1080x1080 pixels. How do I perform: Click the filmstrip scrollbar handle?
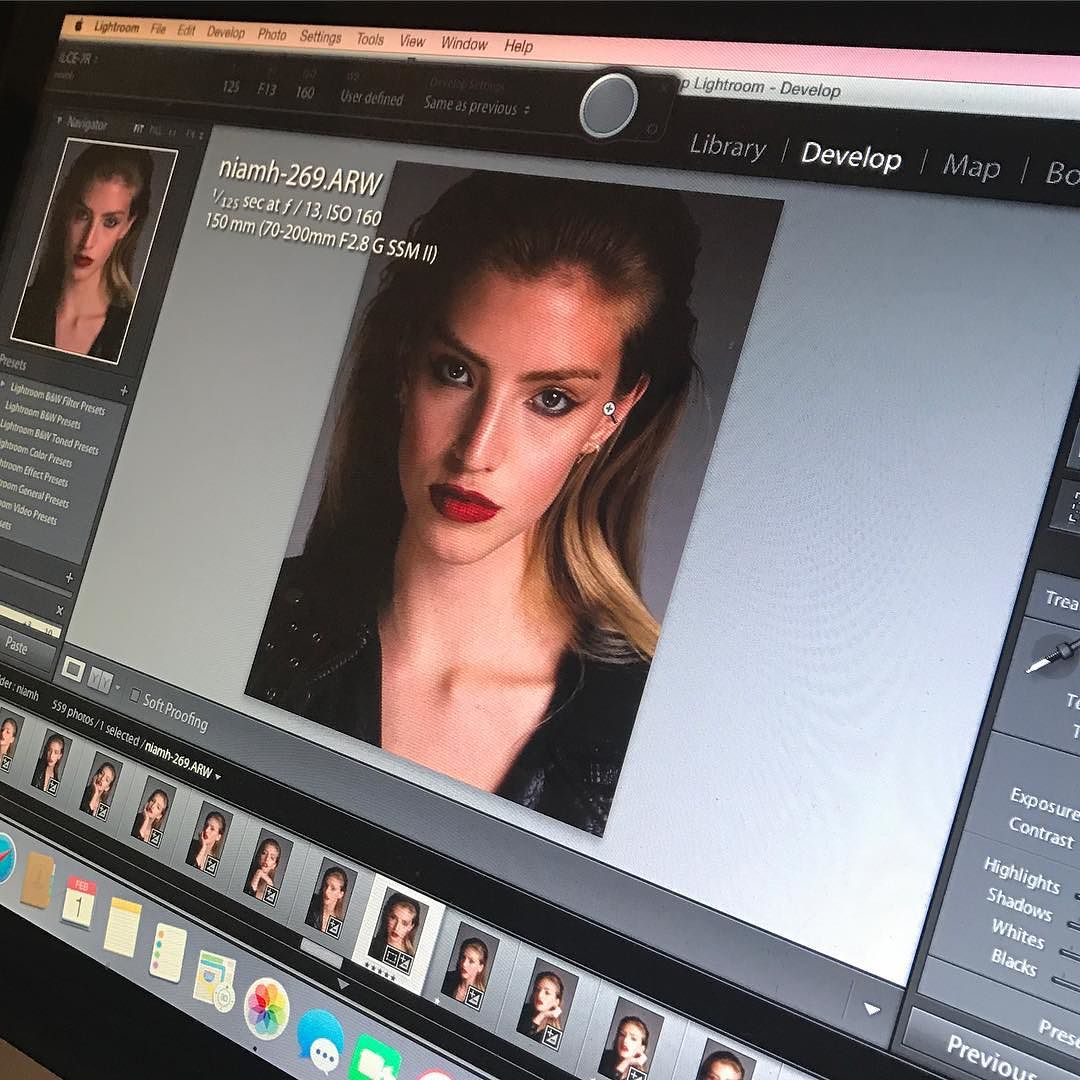coord(322,952)
